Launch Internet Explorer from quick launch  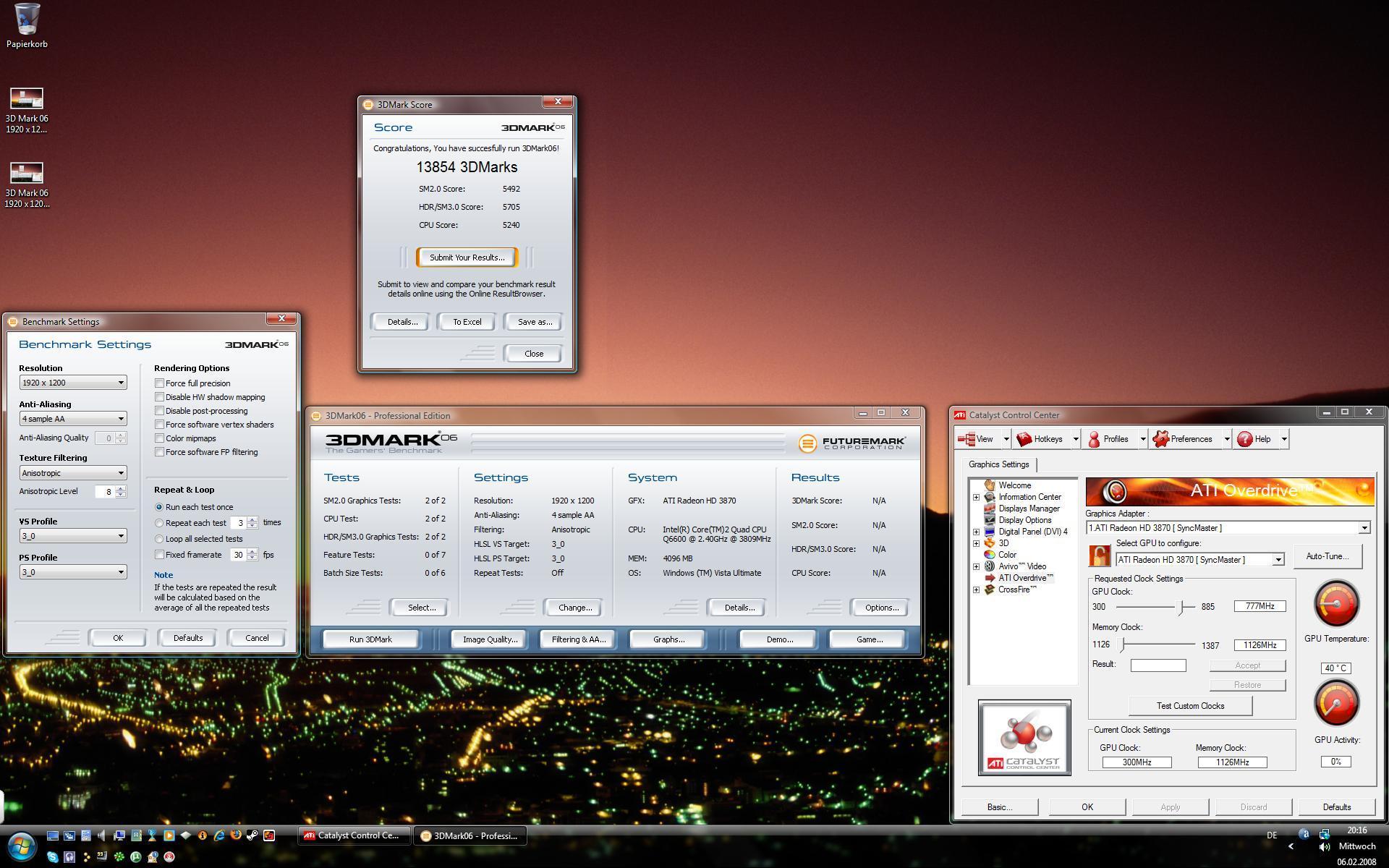coord(219,835)
